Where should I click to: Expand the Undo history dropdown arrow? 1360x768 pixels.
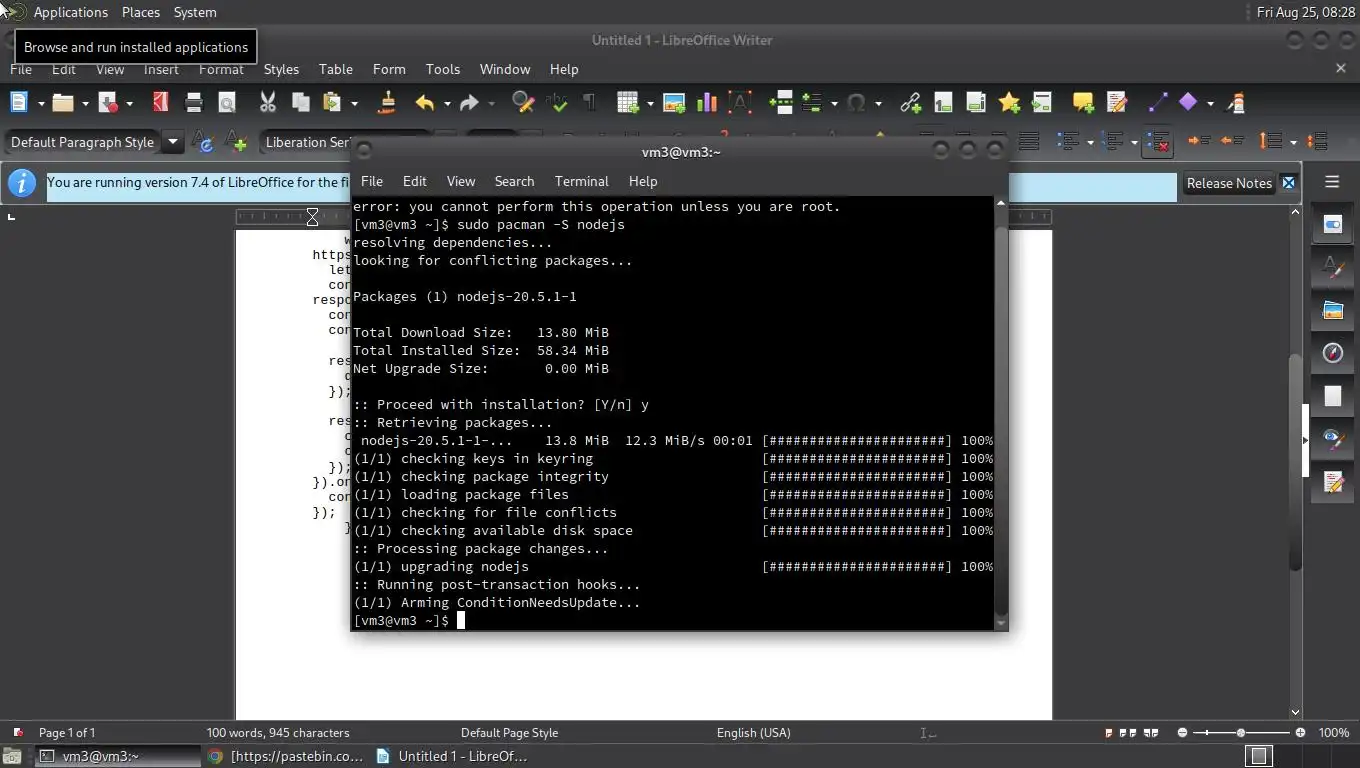click(446, 103)
